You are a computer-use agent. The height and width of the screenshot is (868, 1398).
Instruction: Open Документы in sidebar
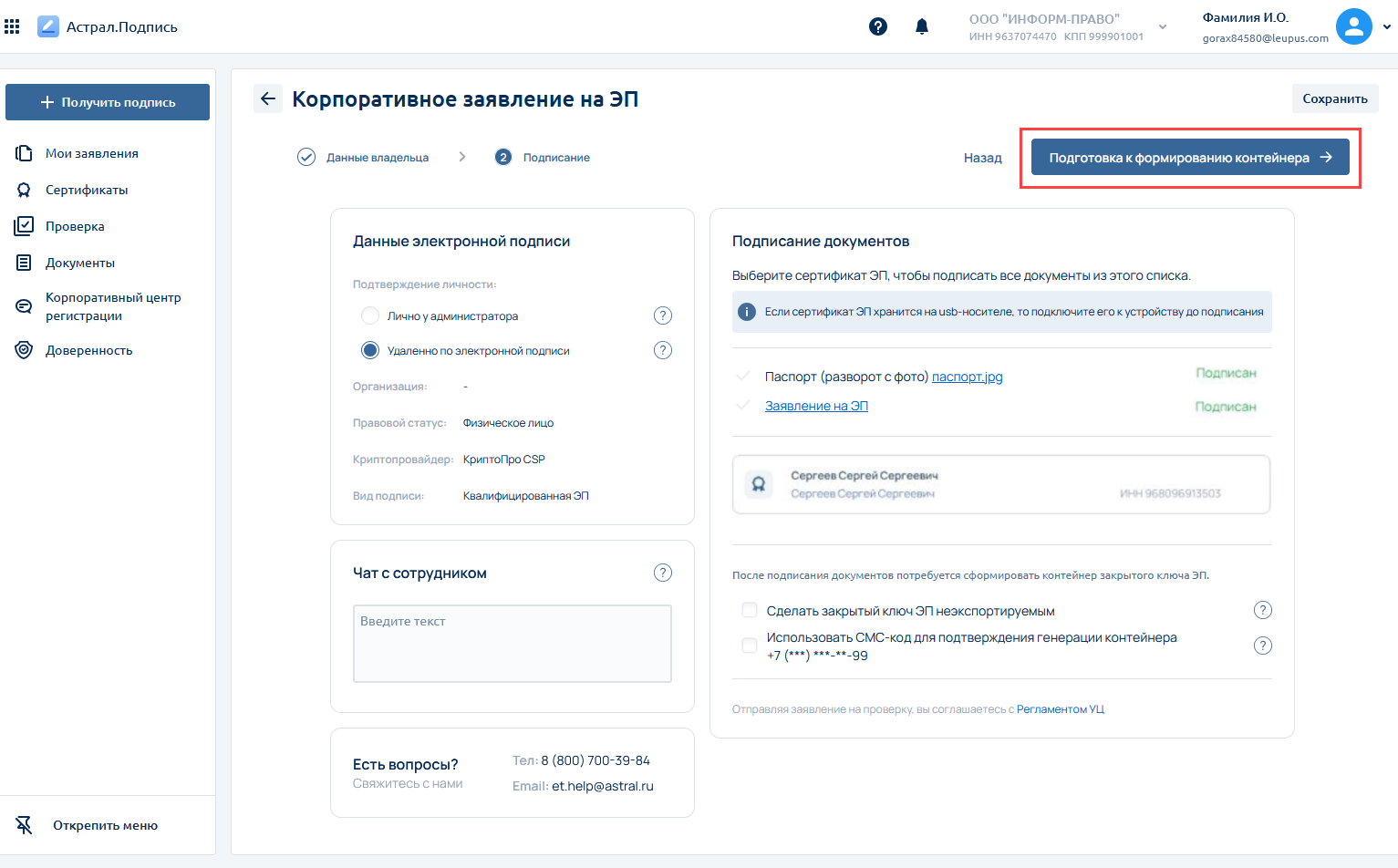click(80, 263)
